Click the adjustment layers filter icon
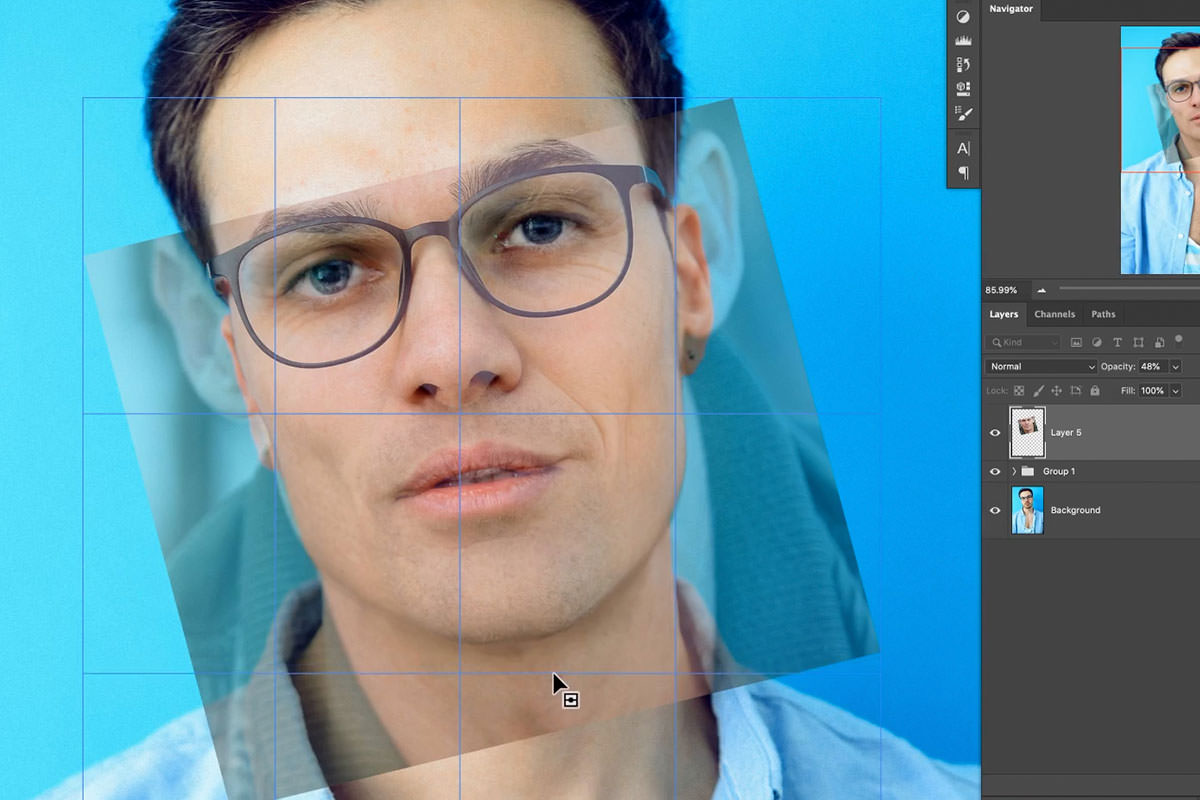This screenshot has height=800, width=1200. click(x=1097, y=342)
